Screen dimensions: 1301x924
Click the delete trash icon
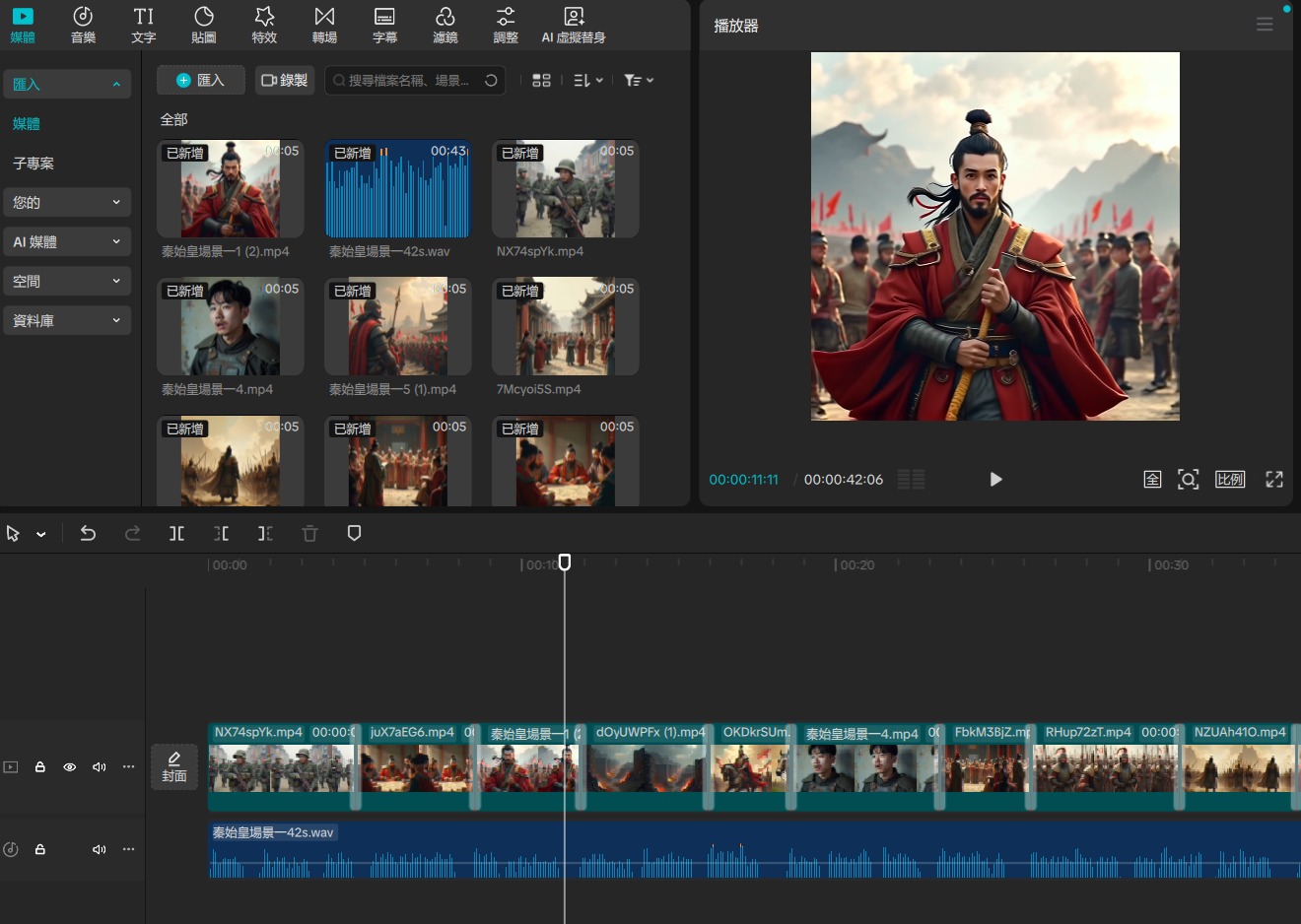tap(309, 533)
